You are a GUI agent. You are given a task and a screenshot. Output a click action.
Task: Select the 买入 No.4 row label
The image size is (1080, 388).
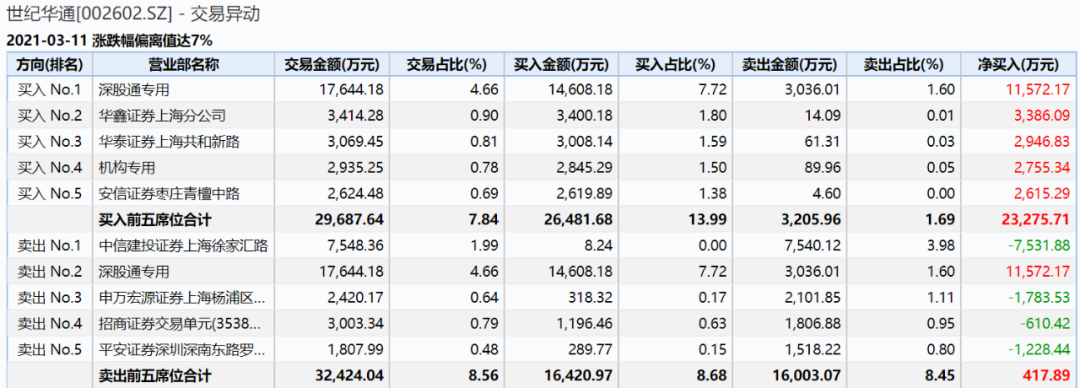coord(49,167)
